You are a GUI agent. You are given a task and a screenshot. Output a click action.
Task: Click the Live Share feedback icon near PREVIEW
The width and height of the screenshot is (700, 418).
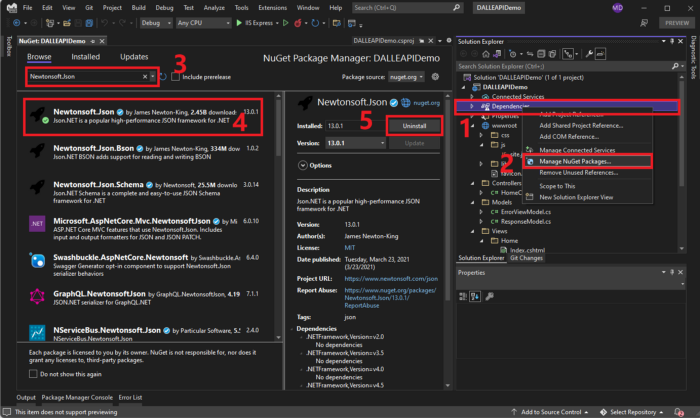[x=644, y=23]
